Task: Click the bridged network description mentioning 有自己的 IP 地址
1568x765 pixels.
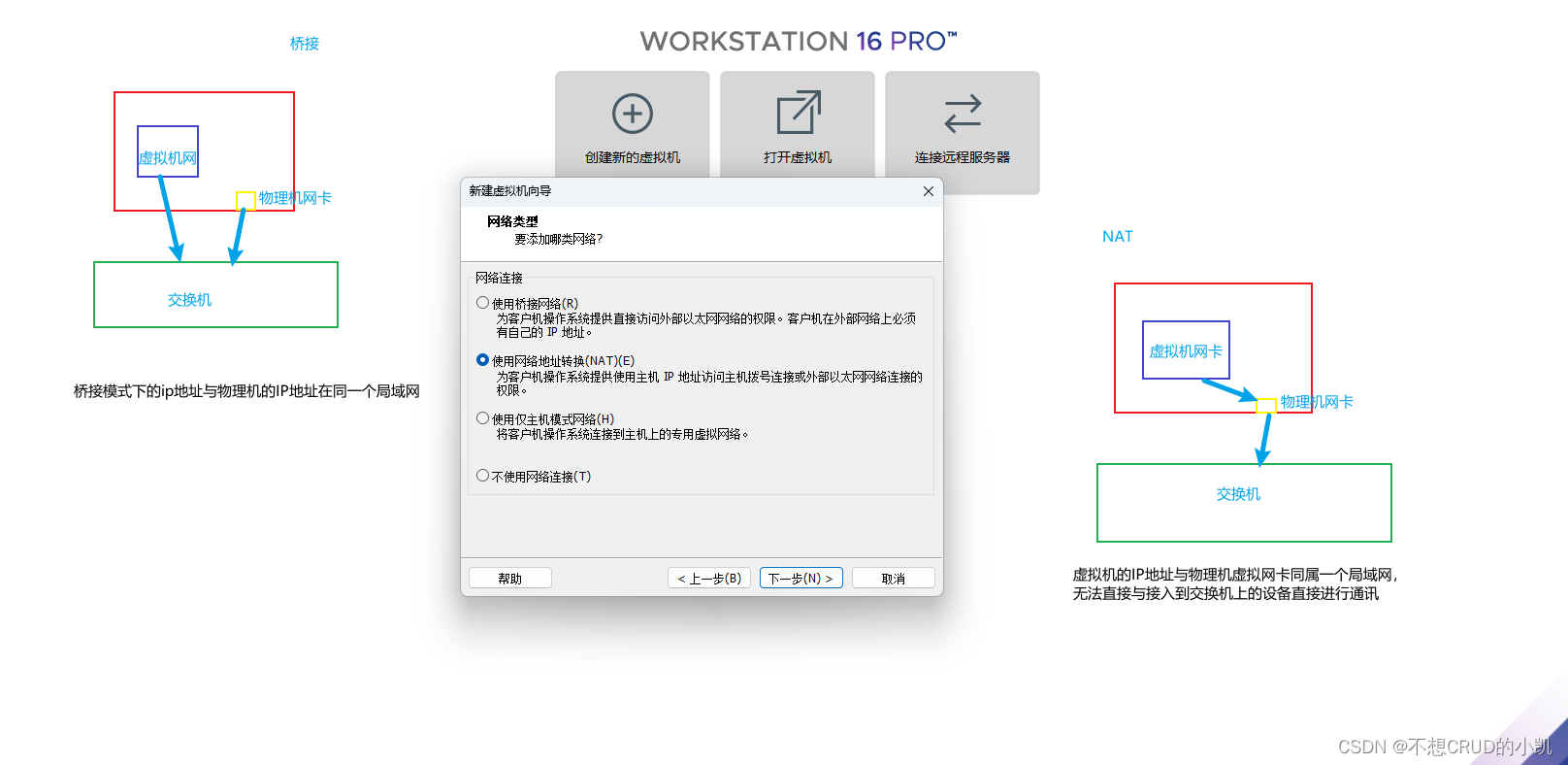Action: 706,325
